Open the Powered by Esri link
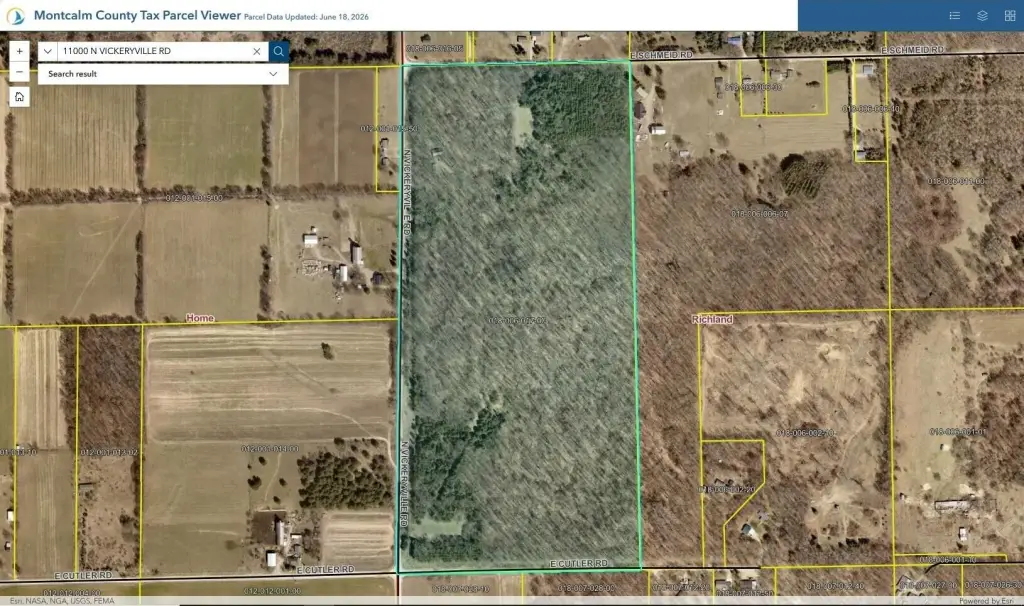The image size is (1024, 606). click(986, 601)
